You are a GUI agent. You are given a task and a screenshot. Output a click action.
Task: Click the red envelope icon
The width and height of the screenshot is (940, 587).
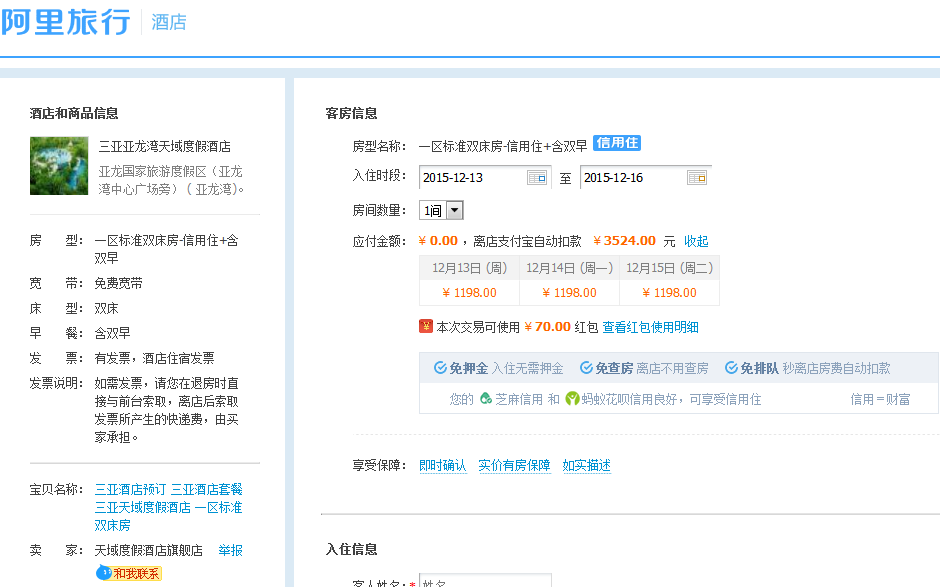[x=426, y=327]
